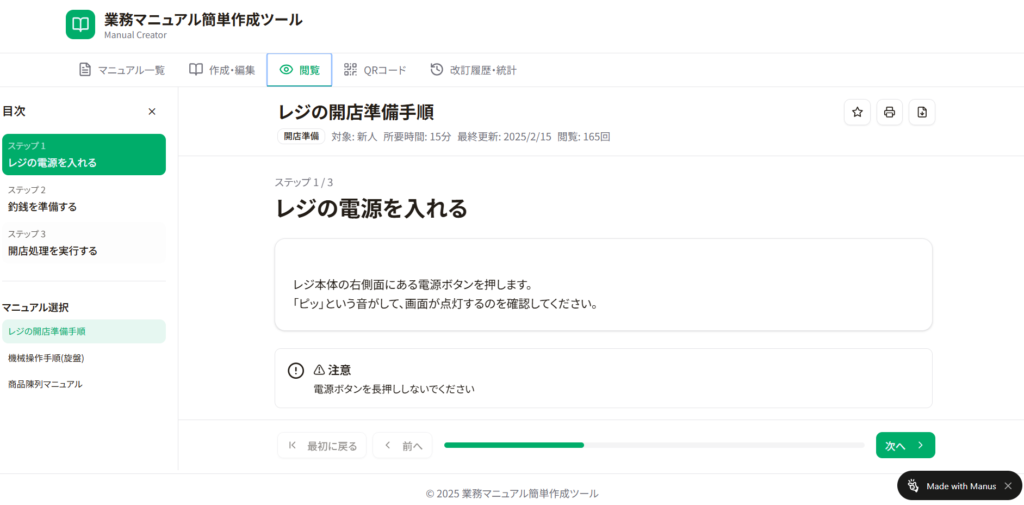This screenshot has height=505, width=1024.
Task: Dismiss the Made with Manus badge
Action: (1008, 486)
